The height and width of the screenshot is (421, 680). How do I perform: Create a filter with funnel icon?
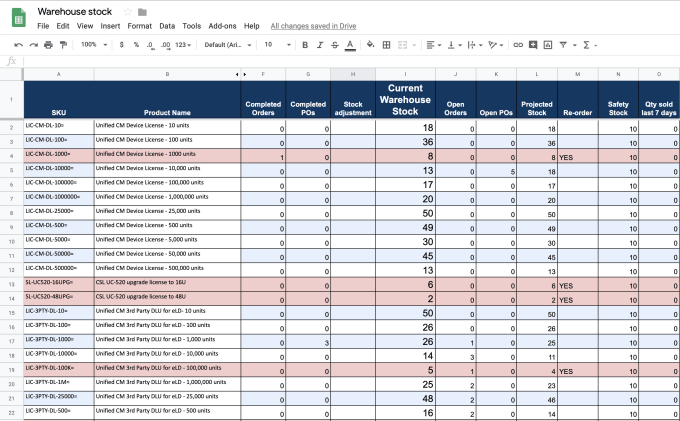point(563,45)
